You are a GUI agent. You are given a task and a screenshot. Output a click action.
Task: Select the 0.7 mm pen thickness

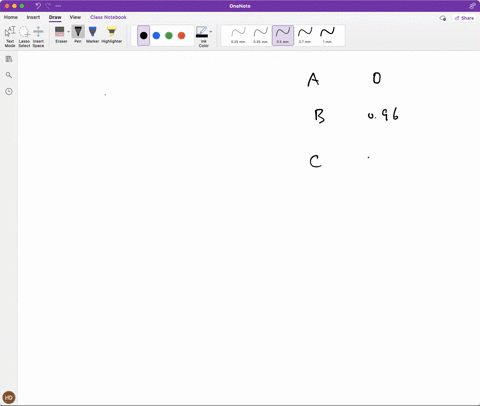click(305, 35)
